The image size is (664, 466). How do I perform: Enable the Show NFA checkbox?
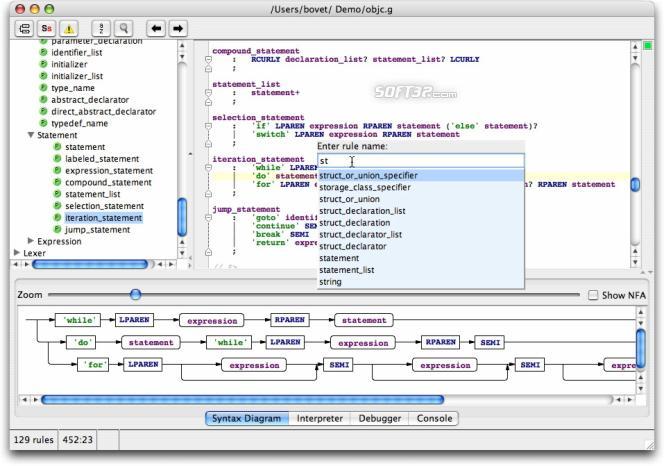(594, 295)
